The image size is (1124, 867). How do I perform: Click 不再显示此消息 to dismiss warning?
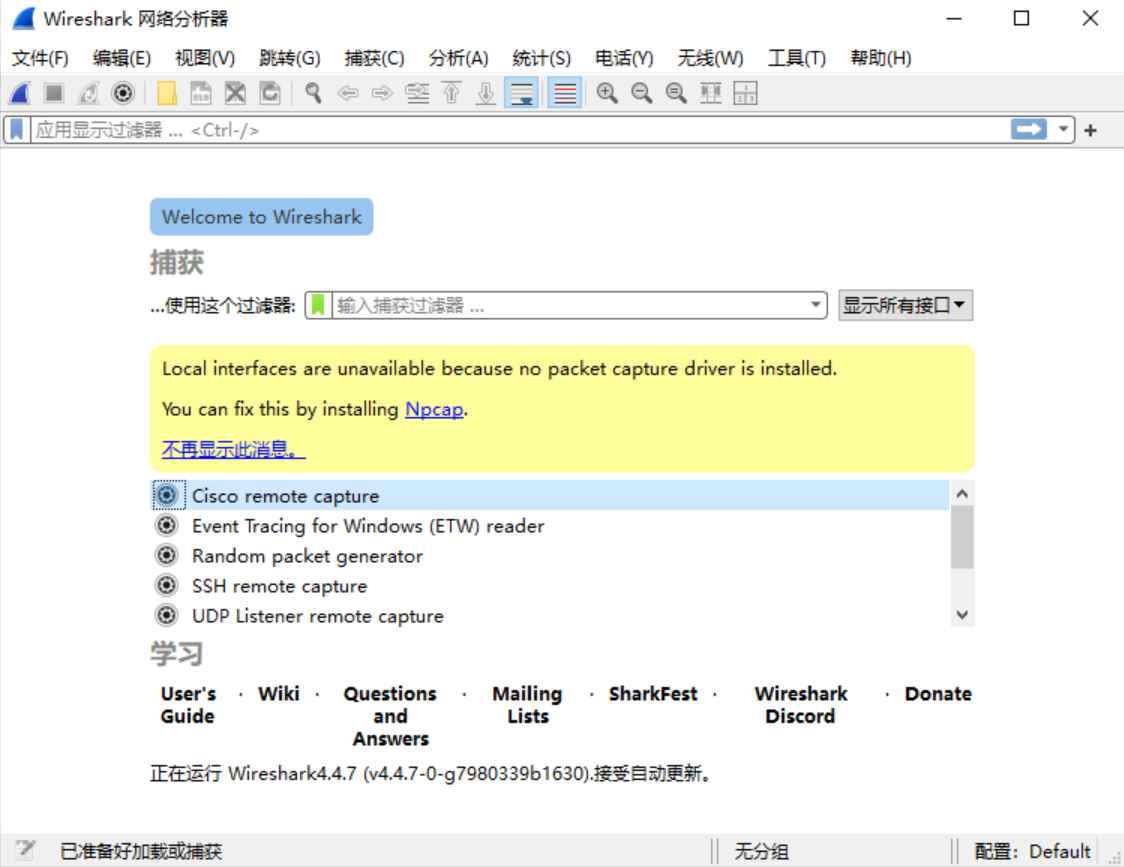[229, 450]
